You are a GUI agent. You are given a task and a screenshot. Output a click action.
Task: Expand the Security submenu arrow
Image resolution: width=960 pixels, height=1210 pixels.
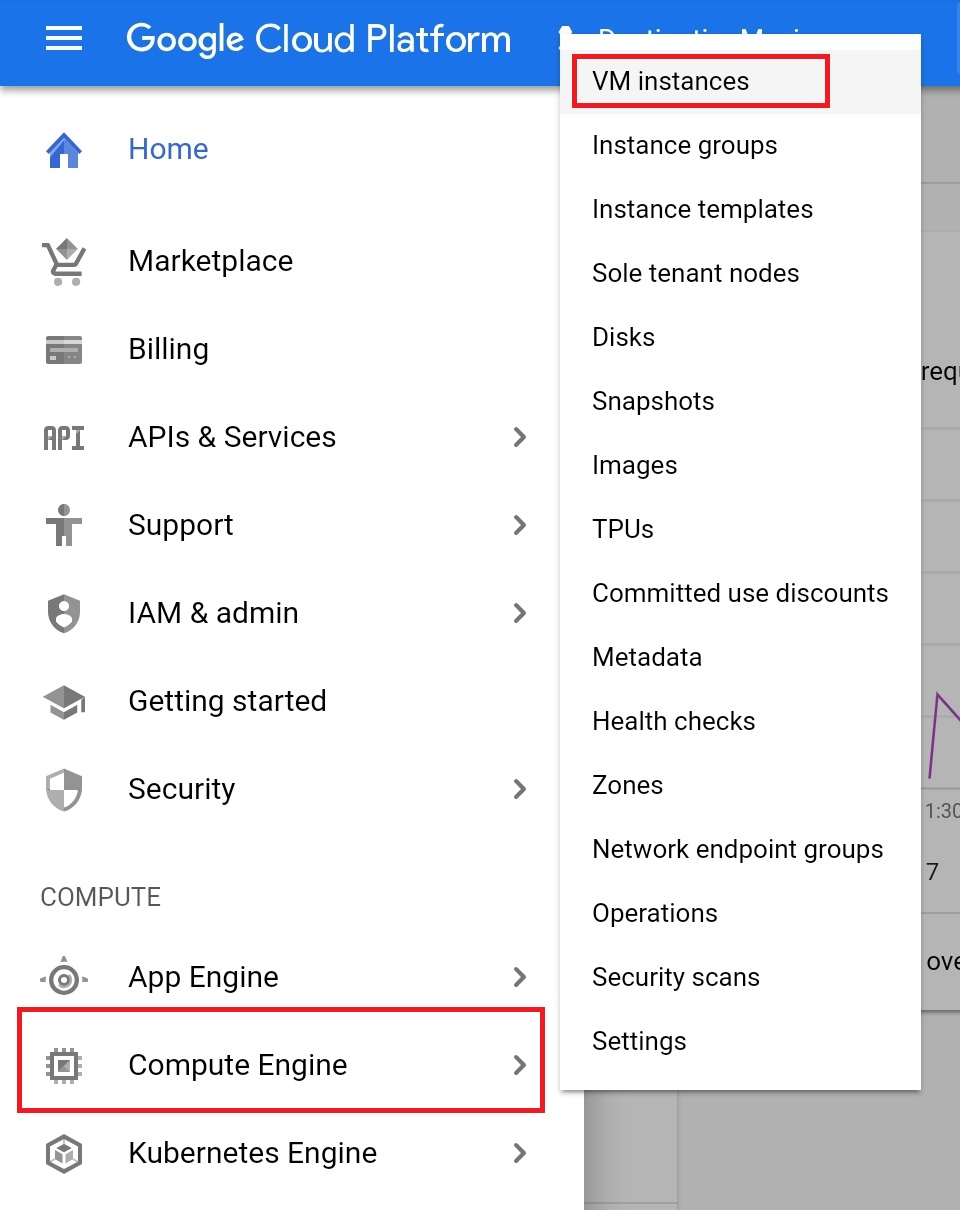tap(519, 789)
